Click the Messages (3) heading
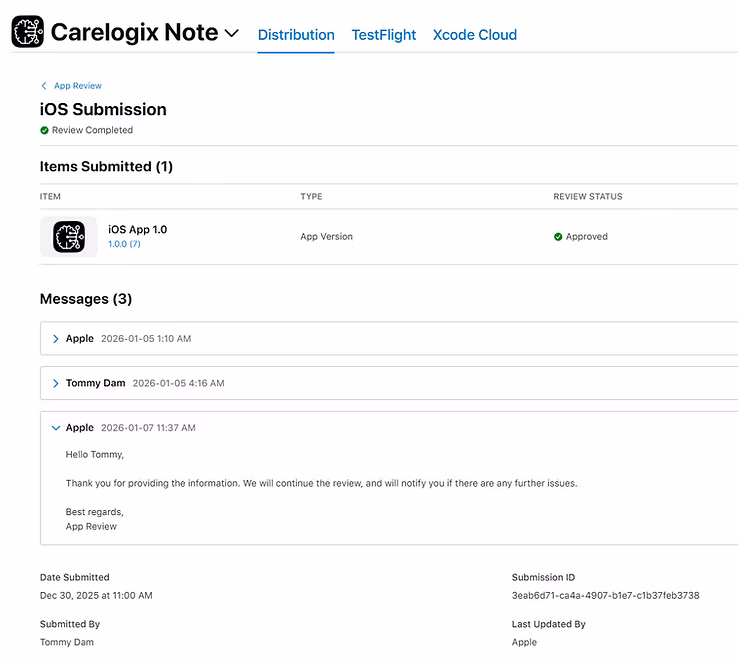738x662 pixels. click(x=86, y=299)
